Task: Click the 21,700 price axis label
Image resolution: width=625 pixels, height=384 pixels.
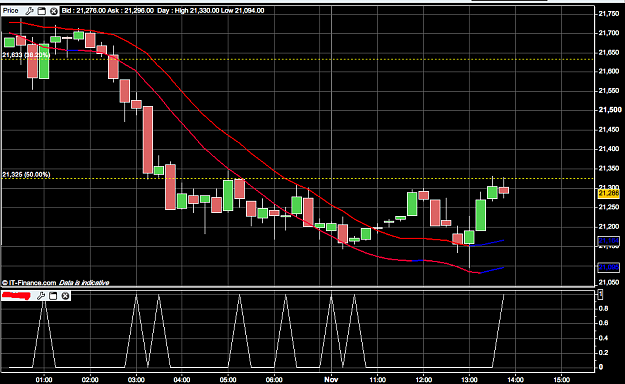Action: click(609, 33)
